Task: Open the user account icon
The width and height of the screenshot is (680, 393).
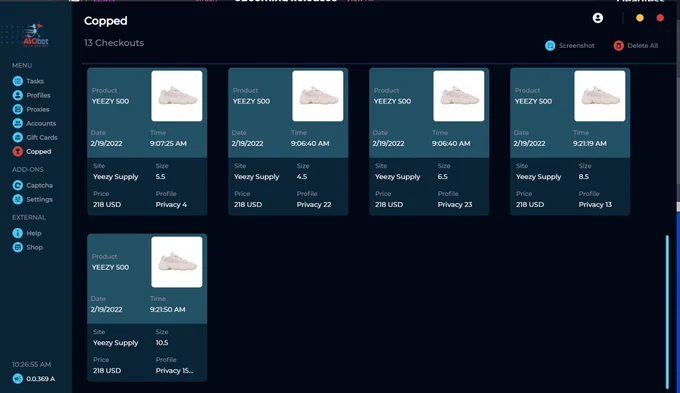Action: pos(598,18)
